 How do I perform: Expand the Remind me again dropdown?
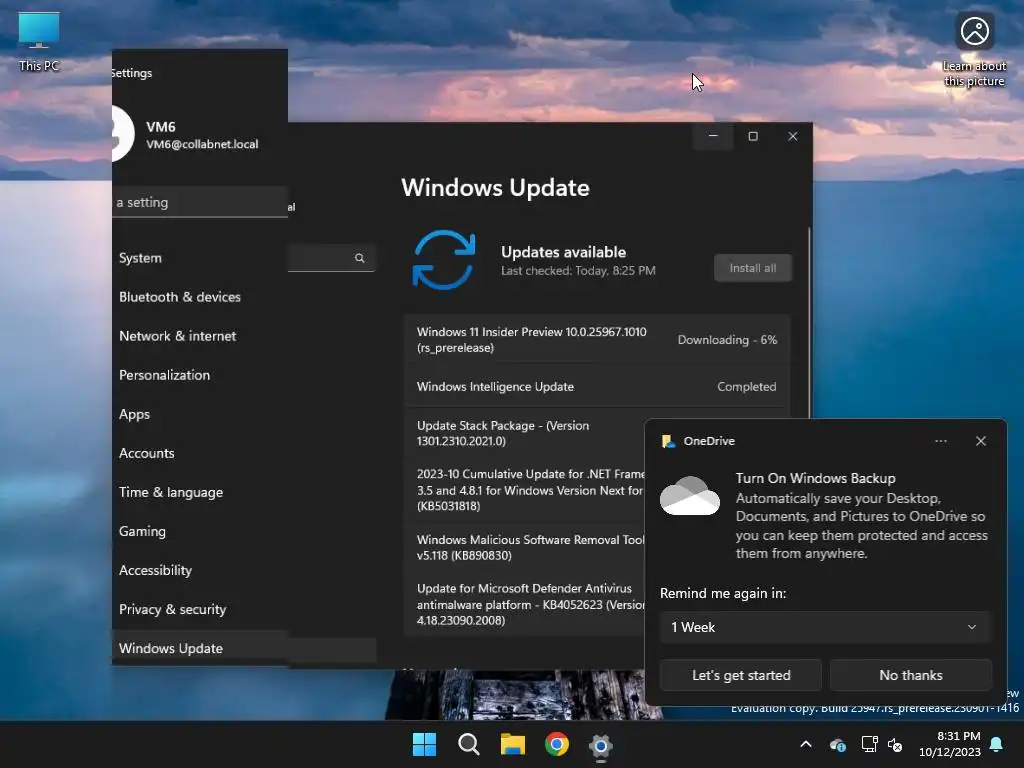[x=825, y=627]
